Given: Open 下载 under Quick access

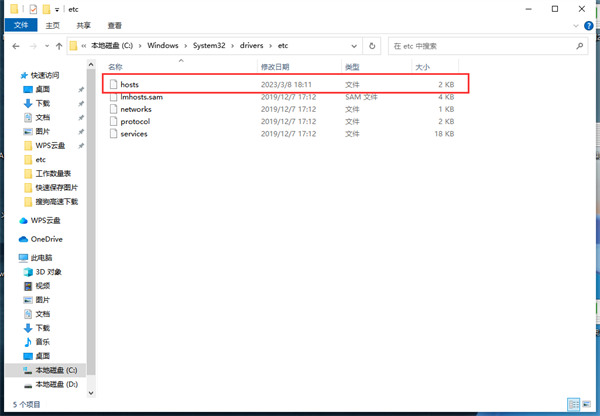Looking at the screenshot, I should [42, 103].
